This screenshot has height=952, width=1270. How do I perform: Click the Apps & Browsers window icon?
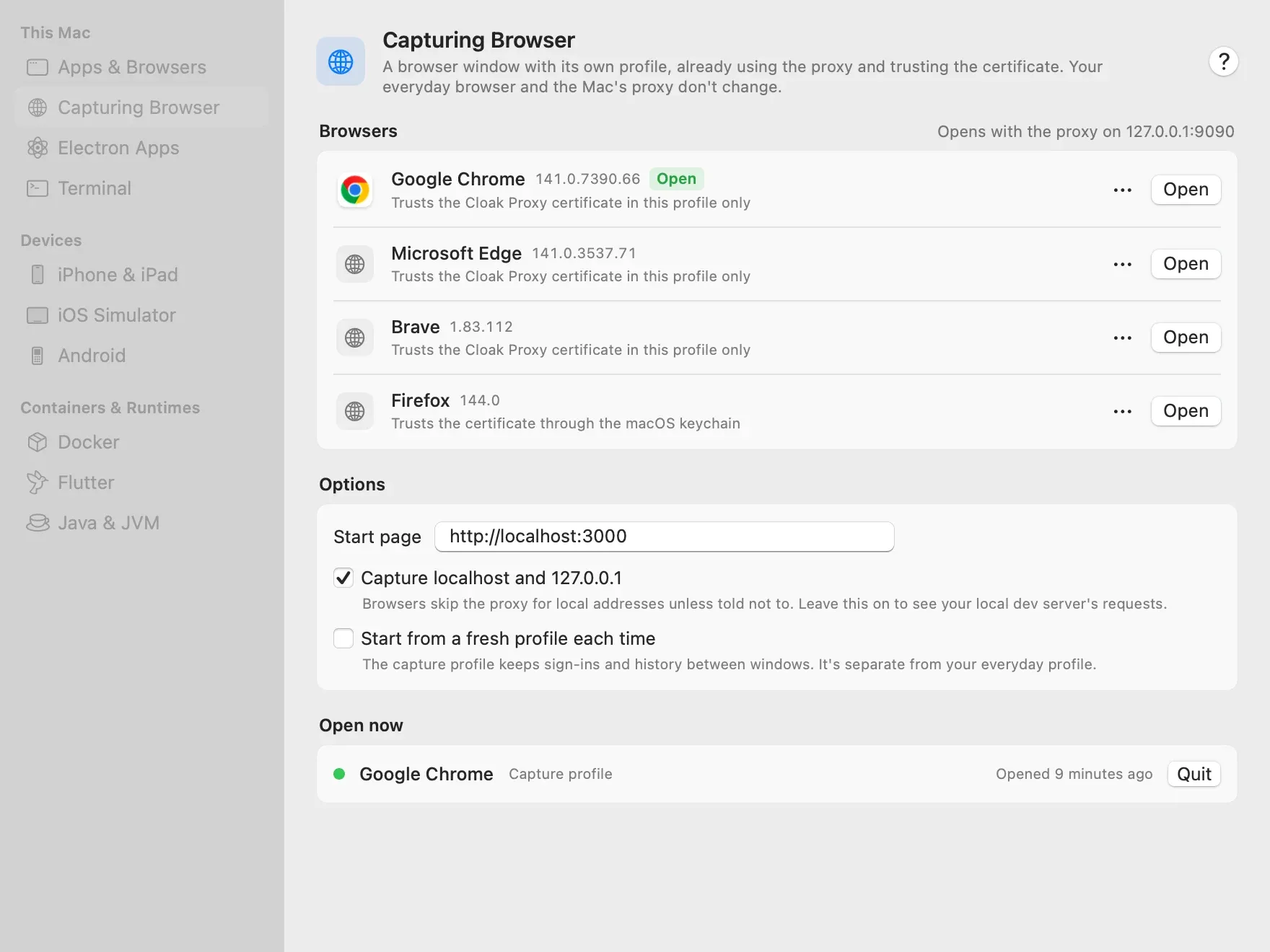pyautogui.click(x=38, y=67)
